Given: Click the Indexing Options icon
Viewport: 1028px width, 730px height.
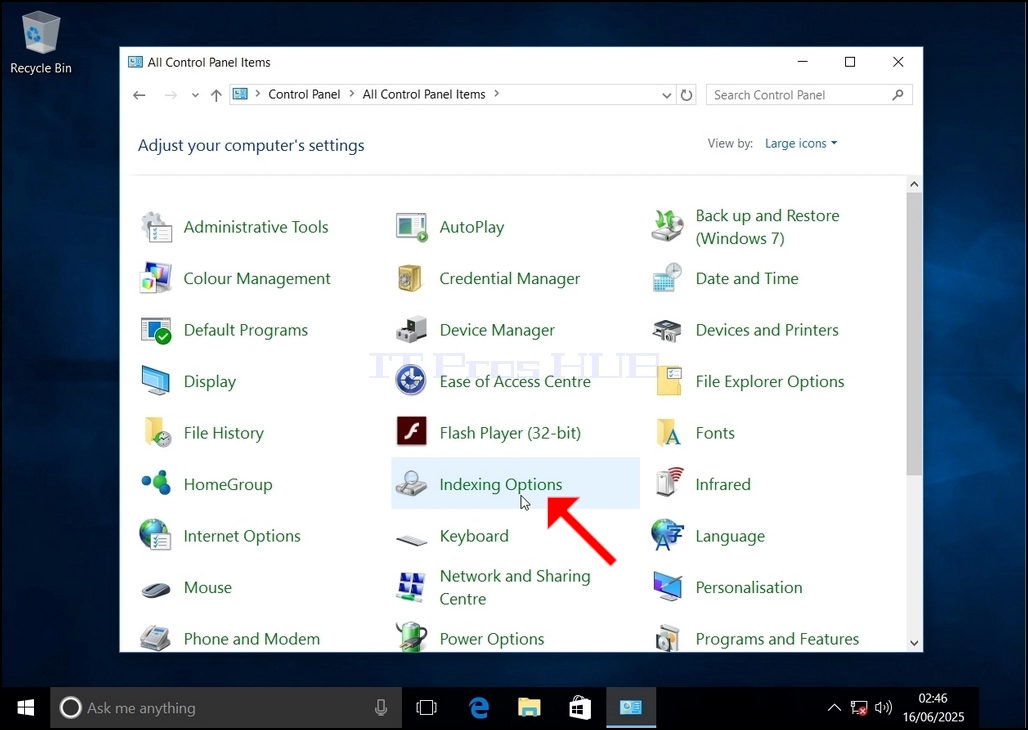Looking at the screenshot, I should [412, 484].
